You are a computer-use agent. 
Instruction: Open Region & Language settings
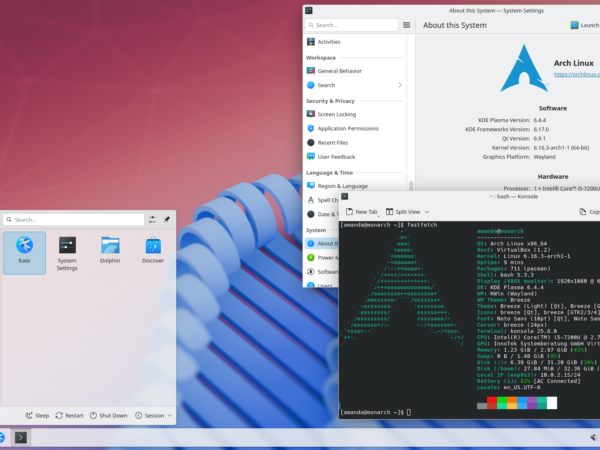354,186
